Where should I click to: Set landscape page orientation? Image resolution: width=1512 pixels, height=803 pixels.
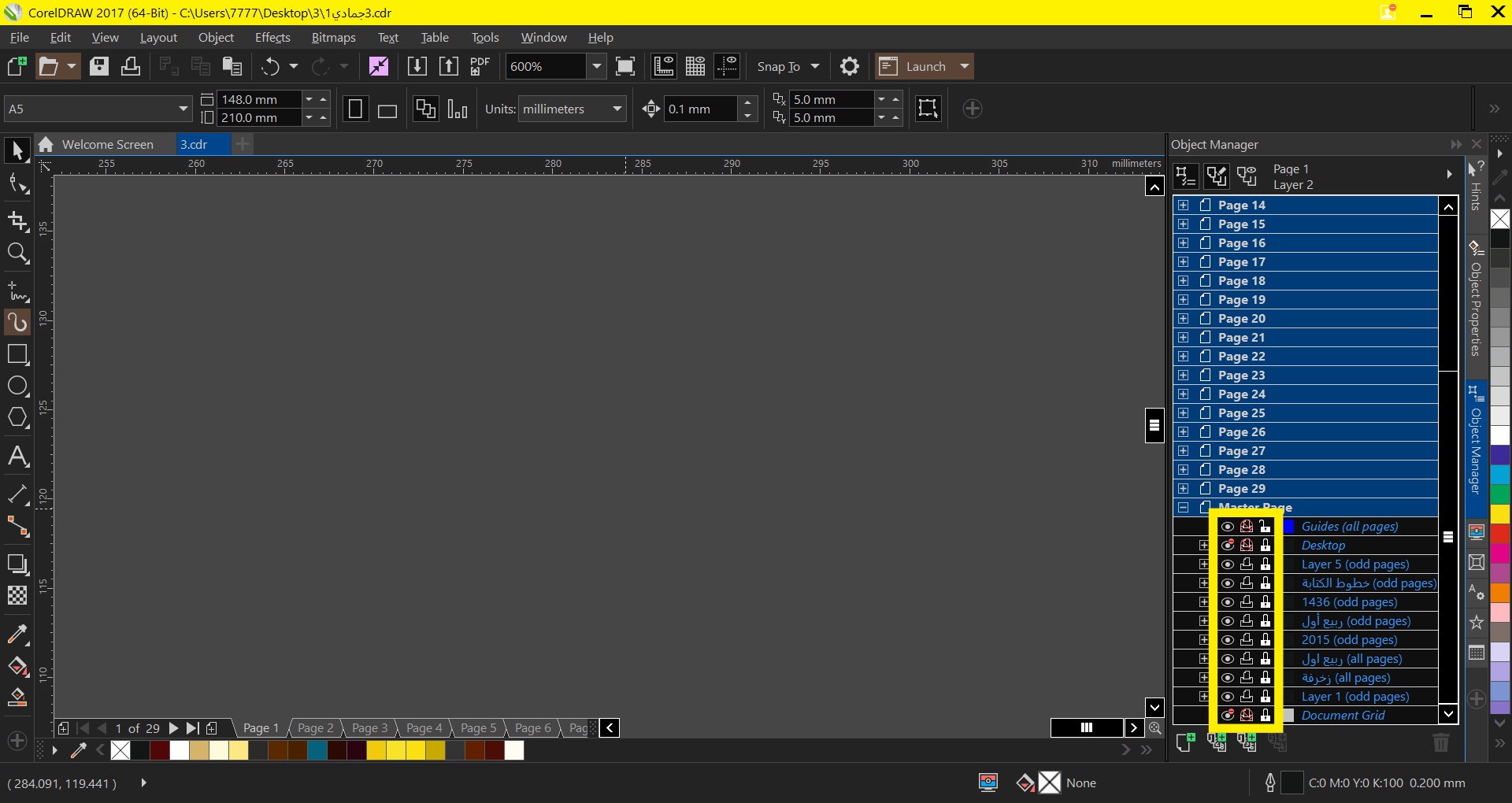click(x=387, y=109)
